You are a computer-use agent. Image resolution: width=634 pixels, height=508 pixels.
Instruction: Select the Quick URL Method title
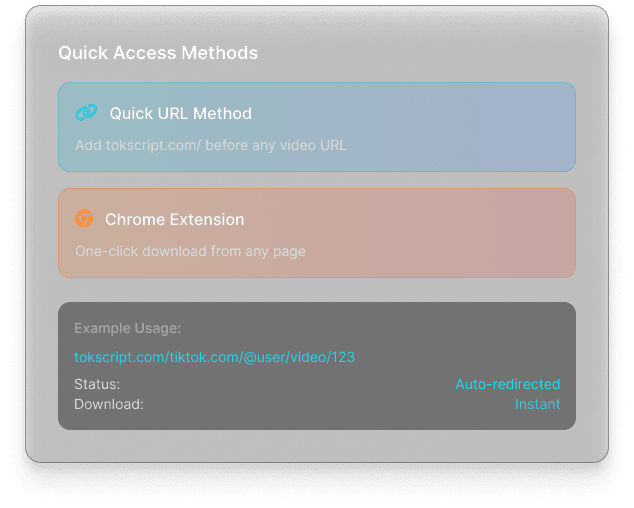tap(180, 114)
